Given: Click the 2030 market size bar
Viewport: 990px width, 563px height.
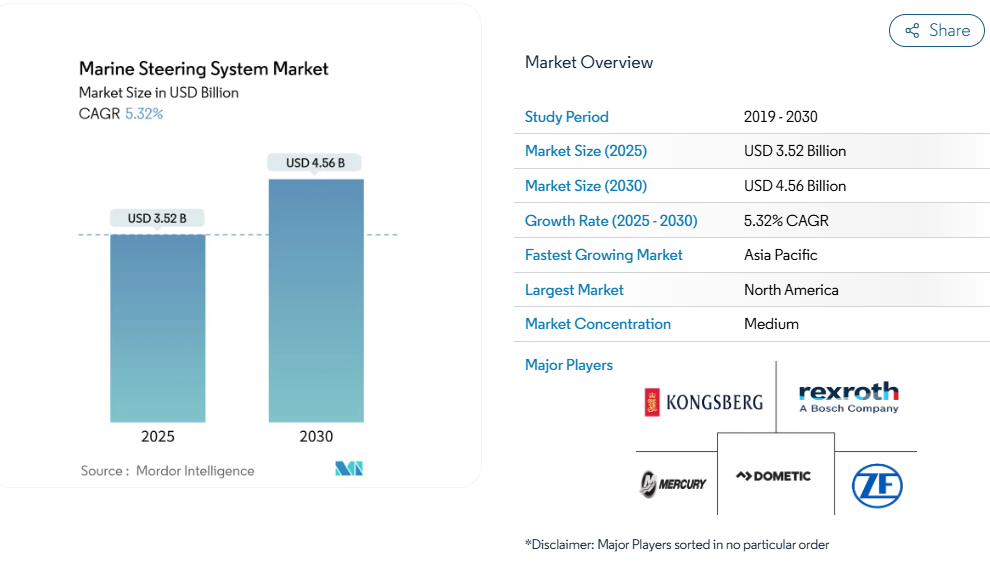Looking at the screenshot, I should pos(316,300).
